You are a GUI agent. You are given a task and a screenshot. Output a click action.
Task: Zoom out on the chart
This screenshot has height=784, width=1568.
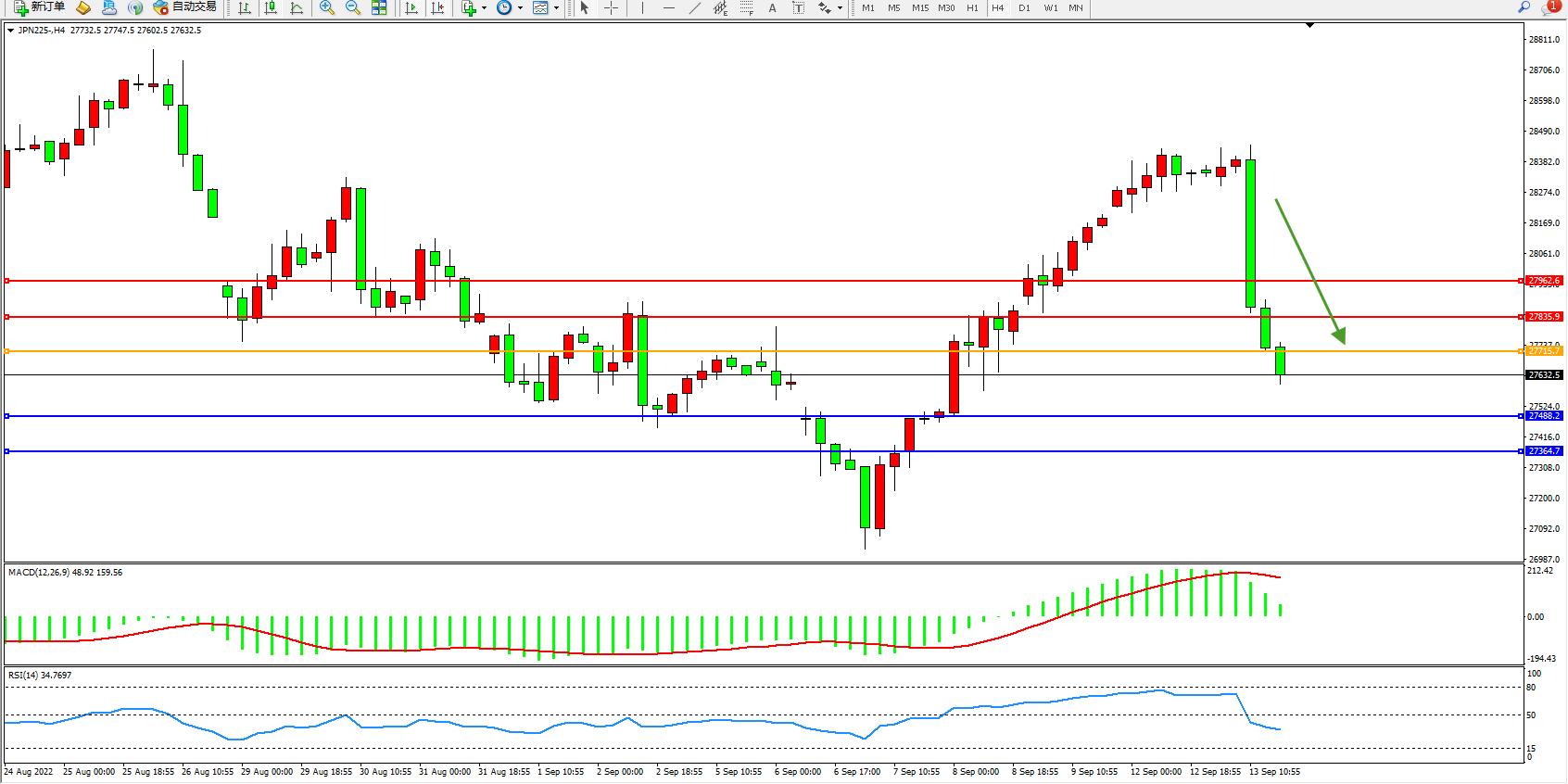352,7
